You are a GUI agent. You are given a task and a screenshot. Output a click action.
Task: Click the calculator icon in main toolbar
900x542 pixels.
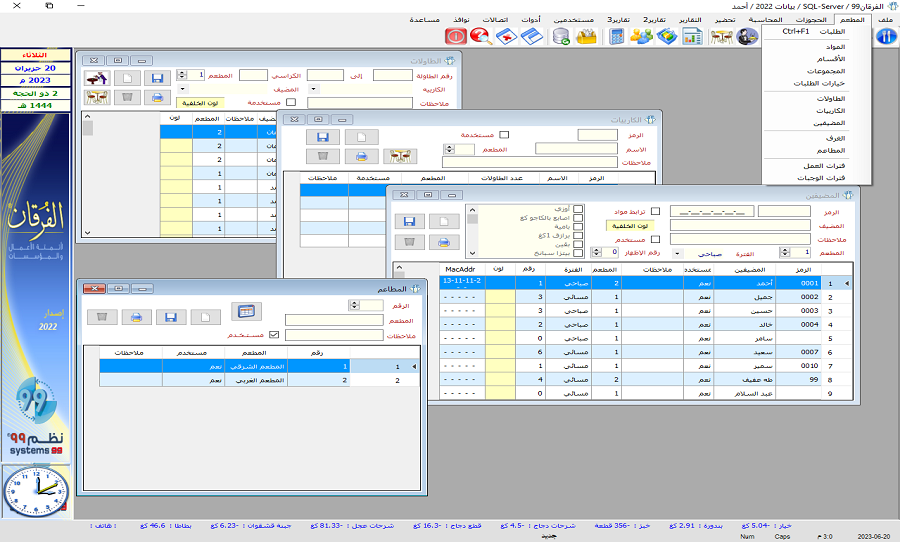coord(616,37)
